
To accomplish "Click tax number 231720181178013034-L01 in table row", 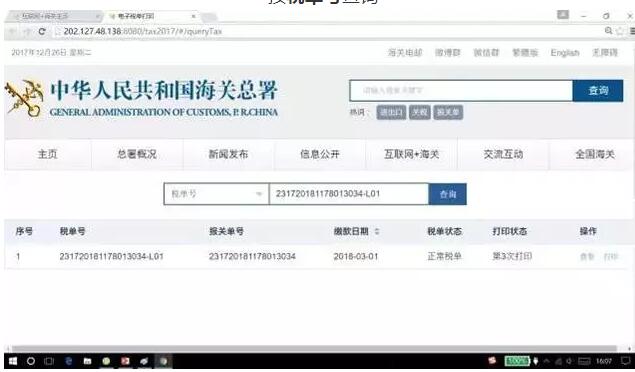I will point(111,257).
